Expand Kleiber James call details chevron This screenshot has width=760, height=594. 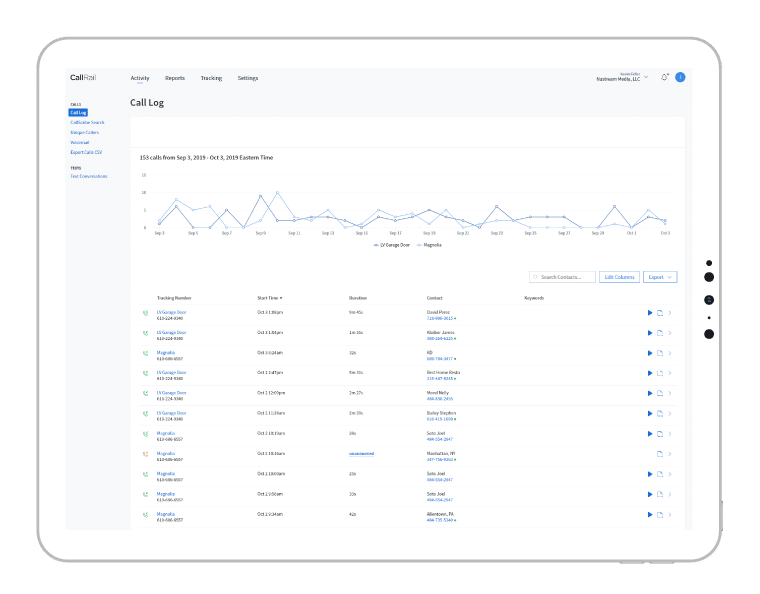pos(670,333)
